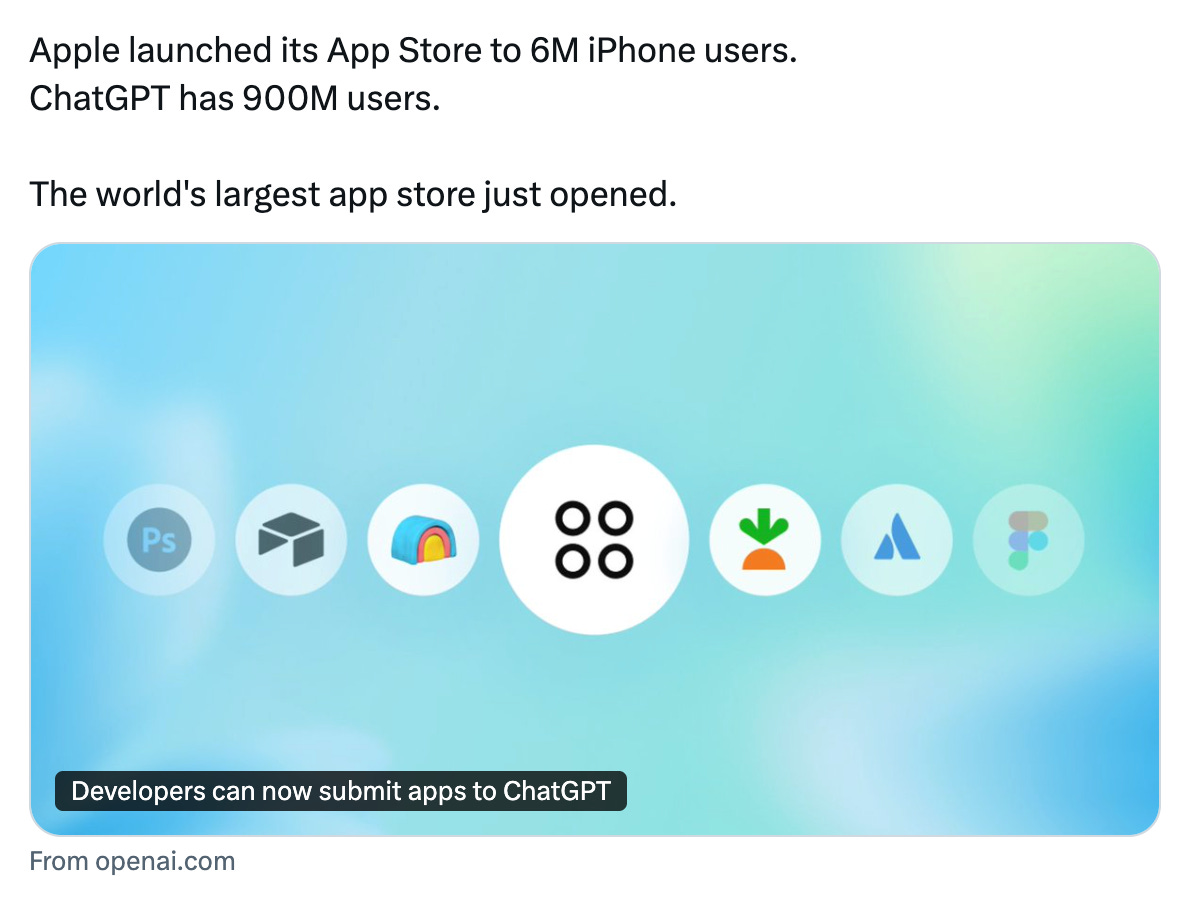Click the blue Atlassian logo icon
The height and width of the screenshot is (902, 1192).
897,540
